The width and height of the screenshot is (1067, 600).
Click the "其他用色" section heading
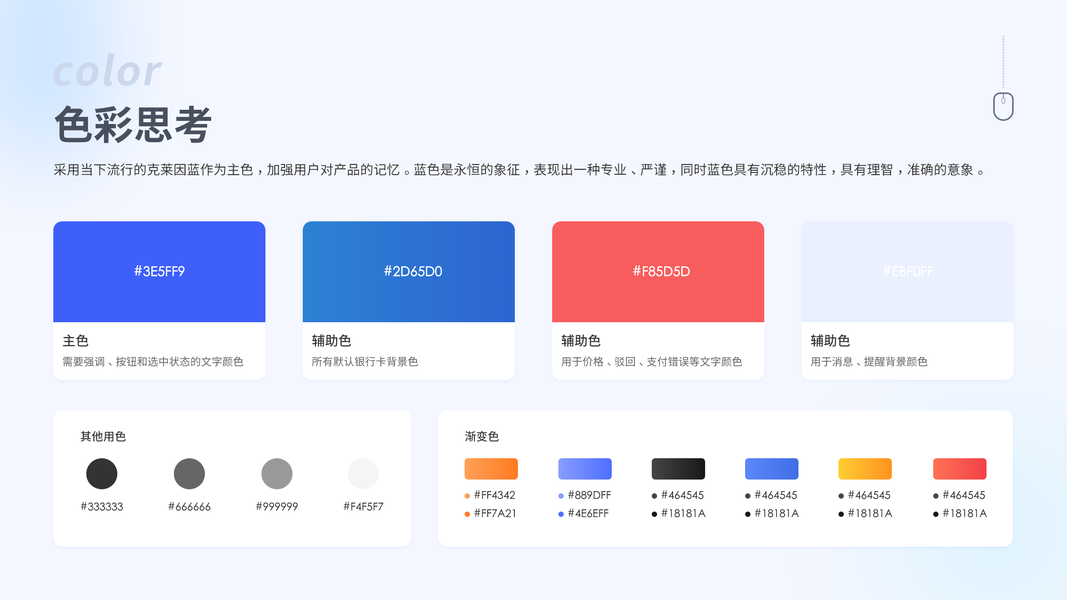103,437
